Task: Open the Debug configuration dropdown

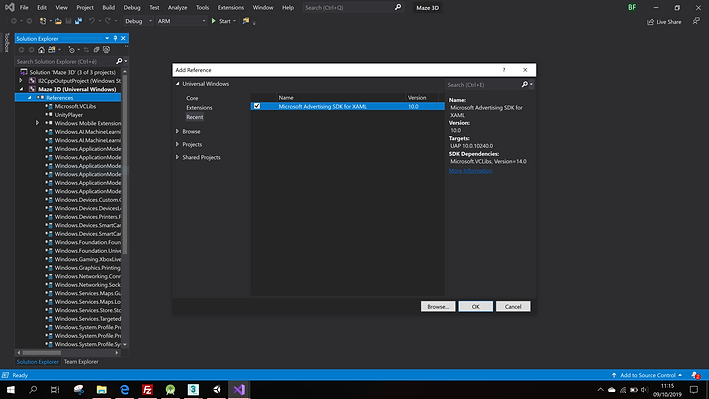Action: coord(138,21)
